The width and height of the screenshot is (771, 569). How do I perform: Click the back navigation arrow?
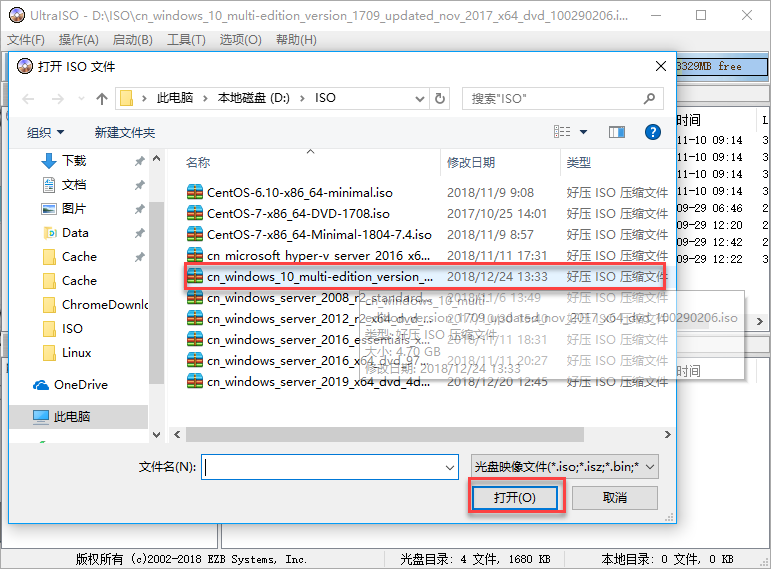[28, 99]
